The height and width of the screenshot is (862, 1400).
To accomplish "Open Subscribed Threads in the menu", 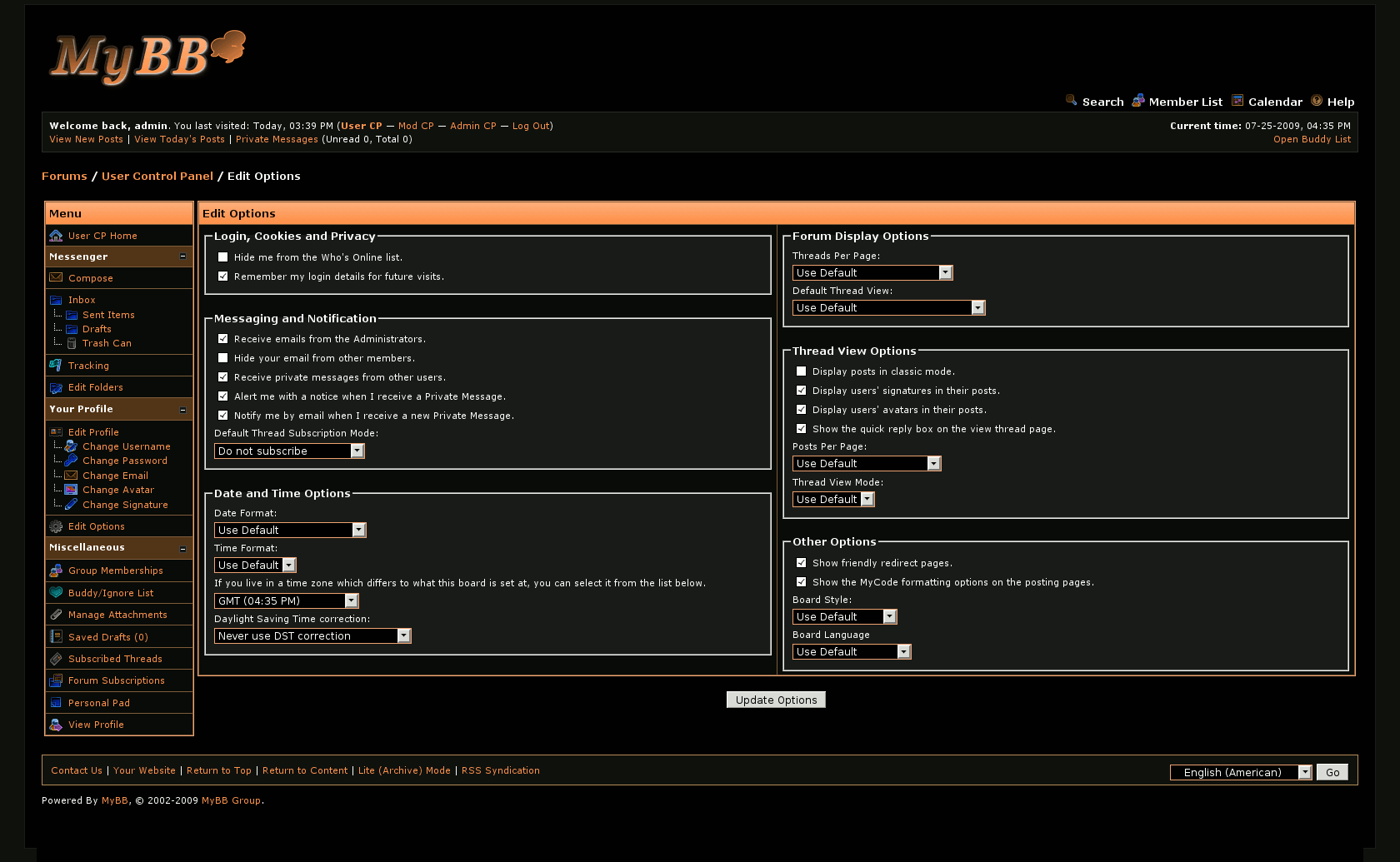I will click(115, 659).
